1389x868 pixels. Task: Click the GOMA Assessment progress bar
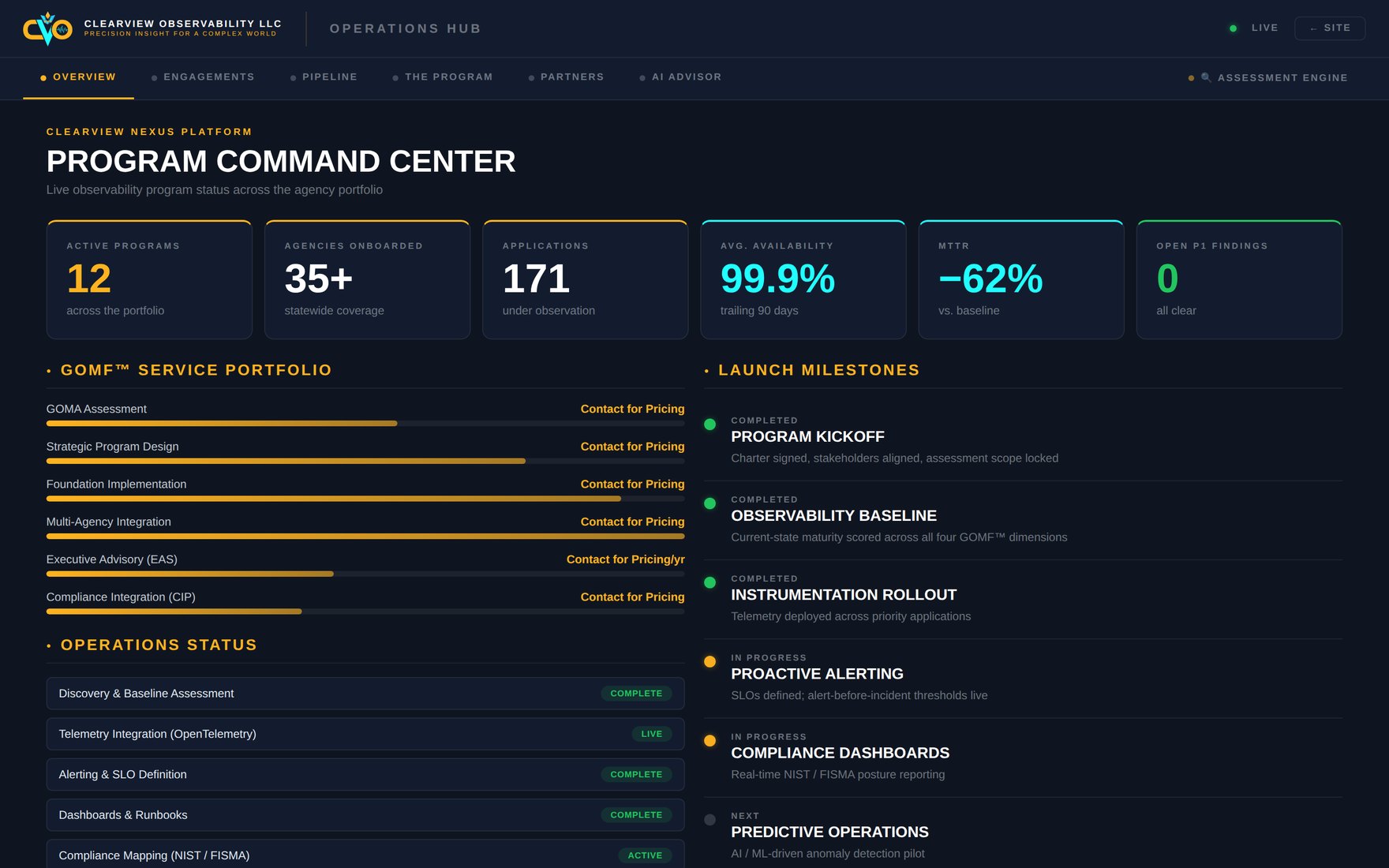pos(365,424)
